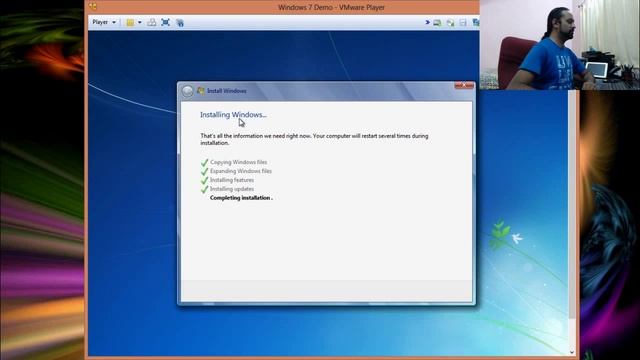Click the hard disk device icon
The width and height of the screenshot is (640, 360).
[x=437, y=23]
